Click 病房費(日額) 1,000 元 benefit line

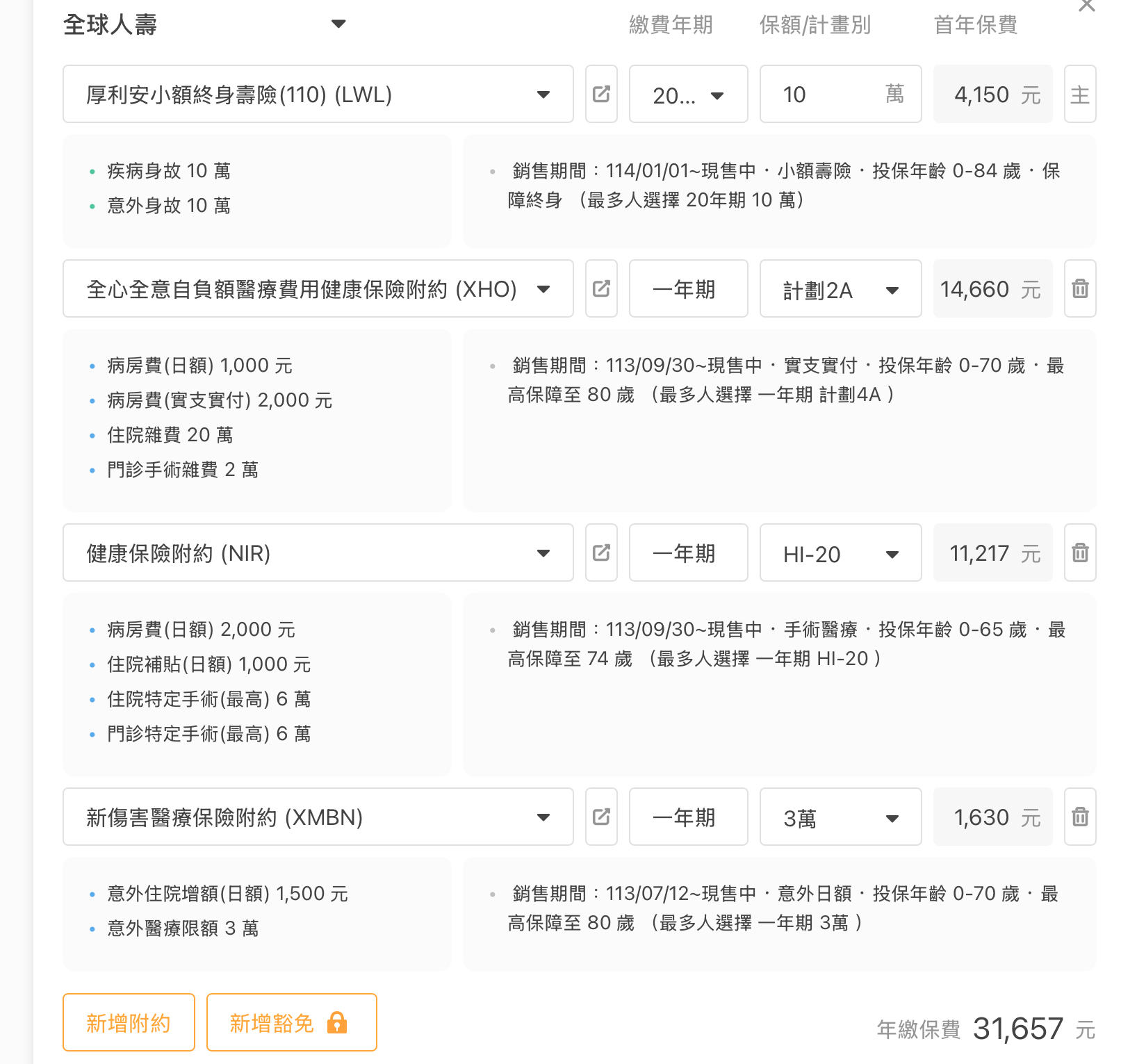pos(200,365)
